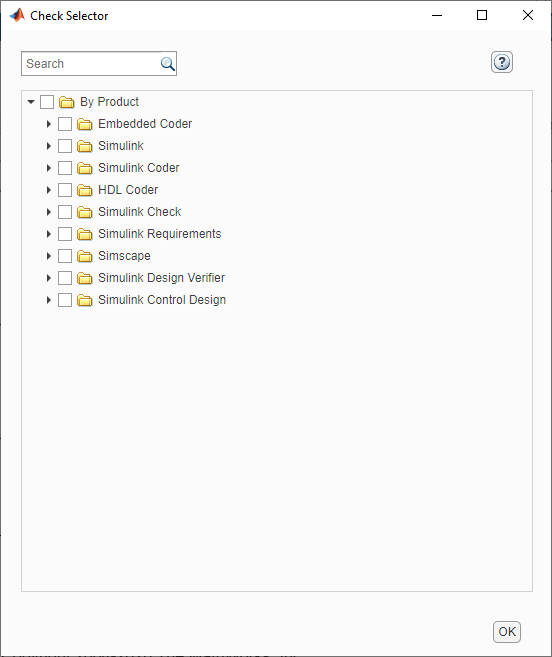The width and height of the screenshot is (552, 657).
Task: Expand the Simulink Requirements node
Action: [x=49, y=234]
